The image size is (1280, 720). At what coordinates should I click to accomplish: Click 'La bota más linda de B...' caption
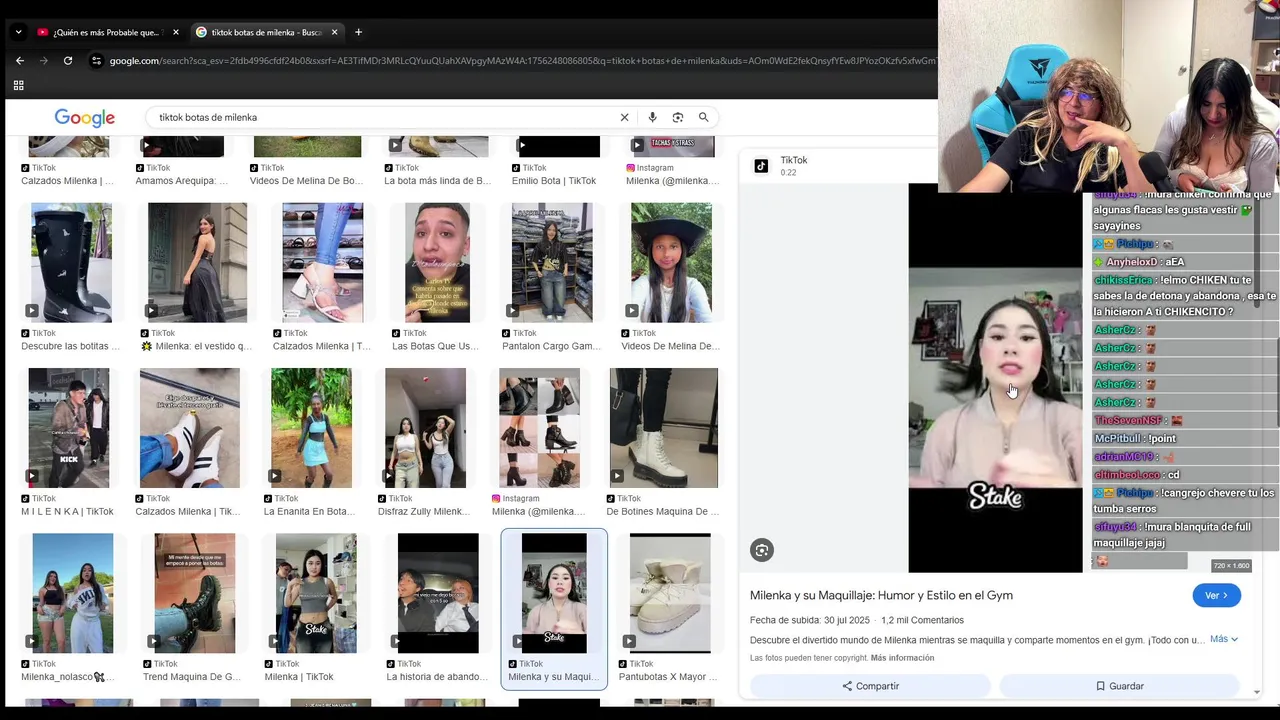(438, 181)
